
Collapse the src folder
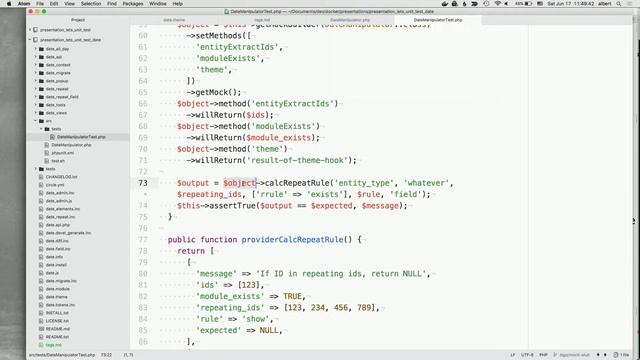coord(36,121)
